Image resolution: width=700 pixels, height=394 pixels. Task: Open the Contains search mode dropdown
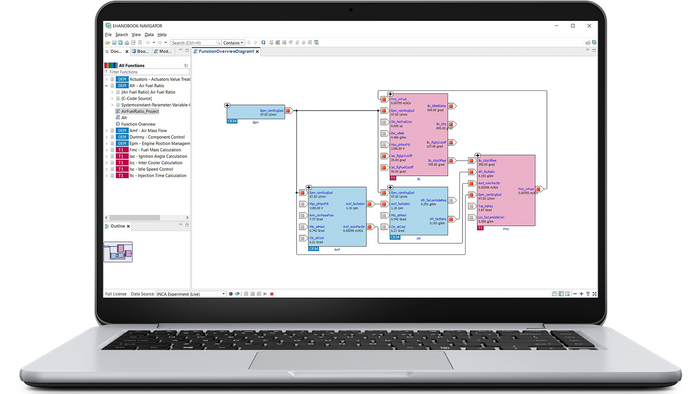pyautogui.click(x=233, y=43)
